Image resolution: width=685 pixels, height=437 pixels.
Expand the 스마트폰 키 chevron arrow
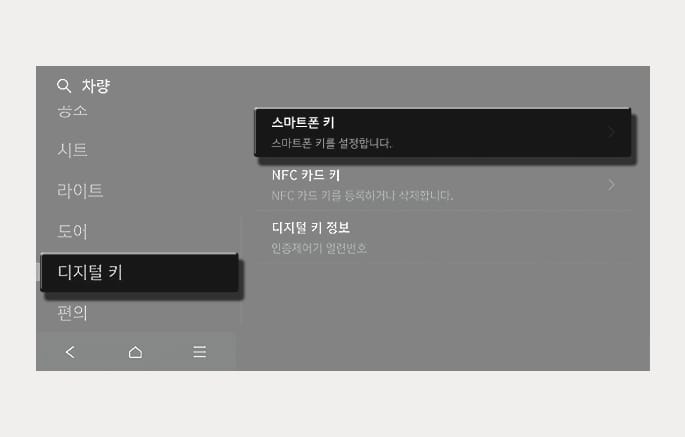pos(612,132)
